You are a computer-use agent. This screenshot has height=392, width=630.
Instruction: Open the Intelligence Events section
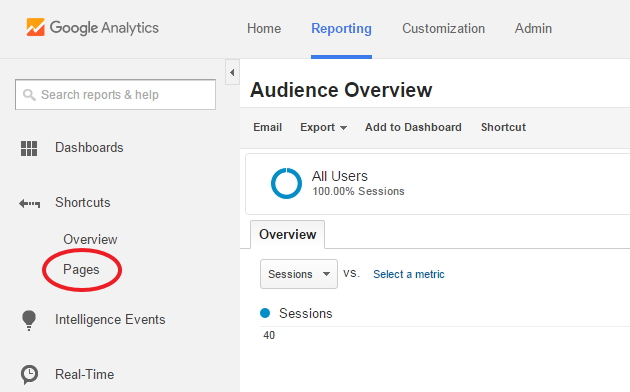(110, 320)
